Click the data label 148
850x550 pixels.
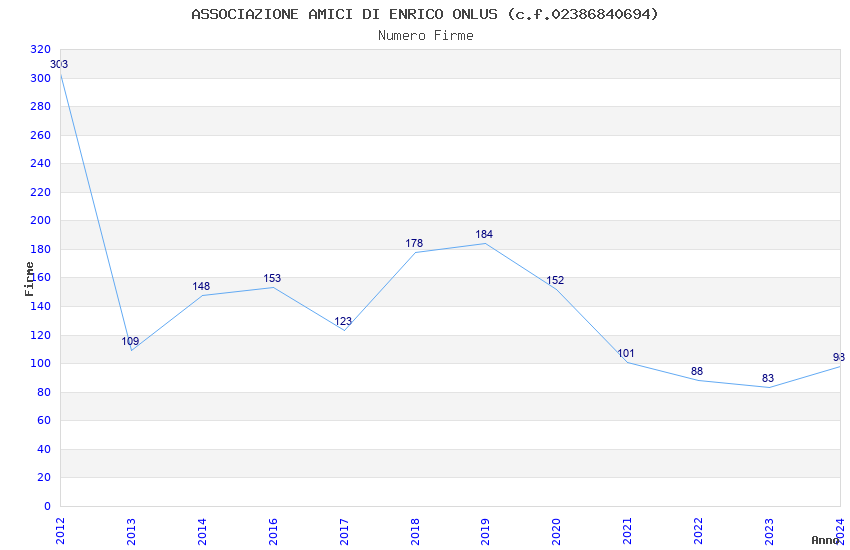point(201,286)
